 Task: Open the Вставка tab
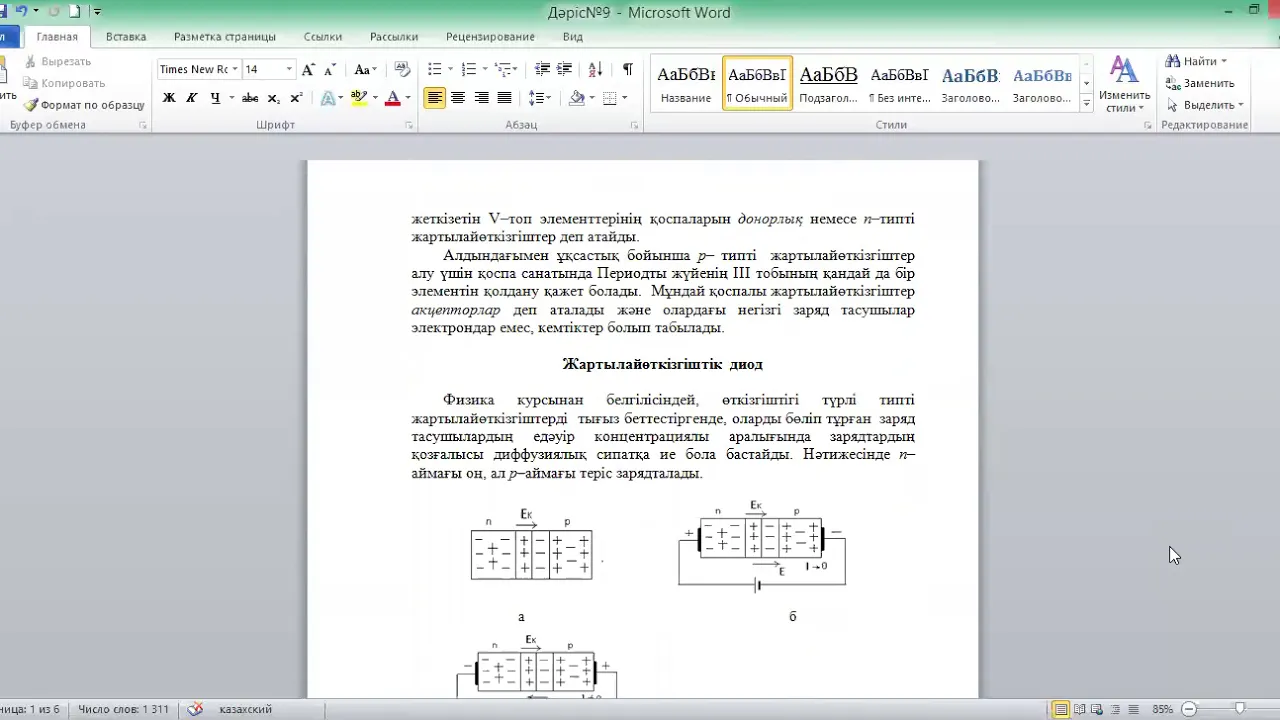[x=126, y=36]
